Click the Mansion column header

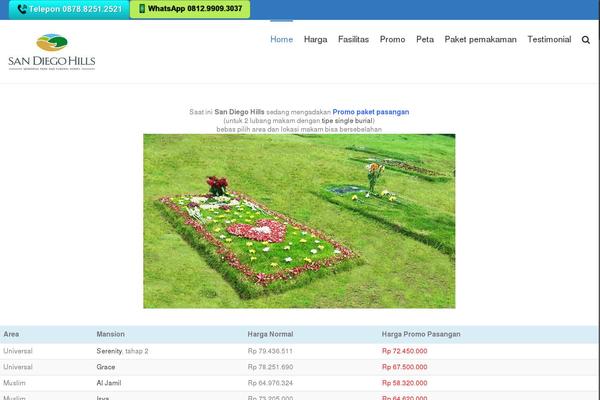(x=110, y=334)
